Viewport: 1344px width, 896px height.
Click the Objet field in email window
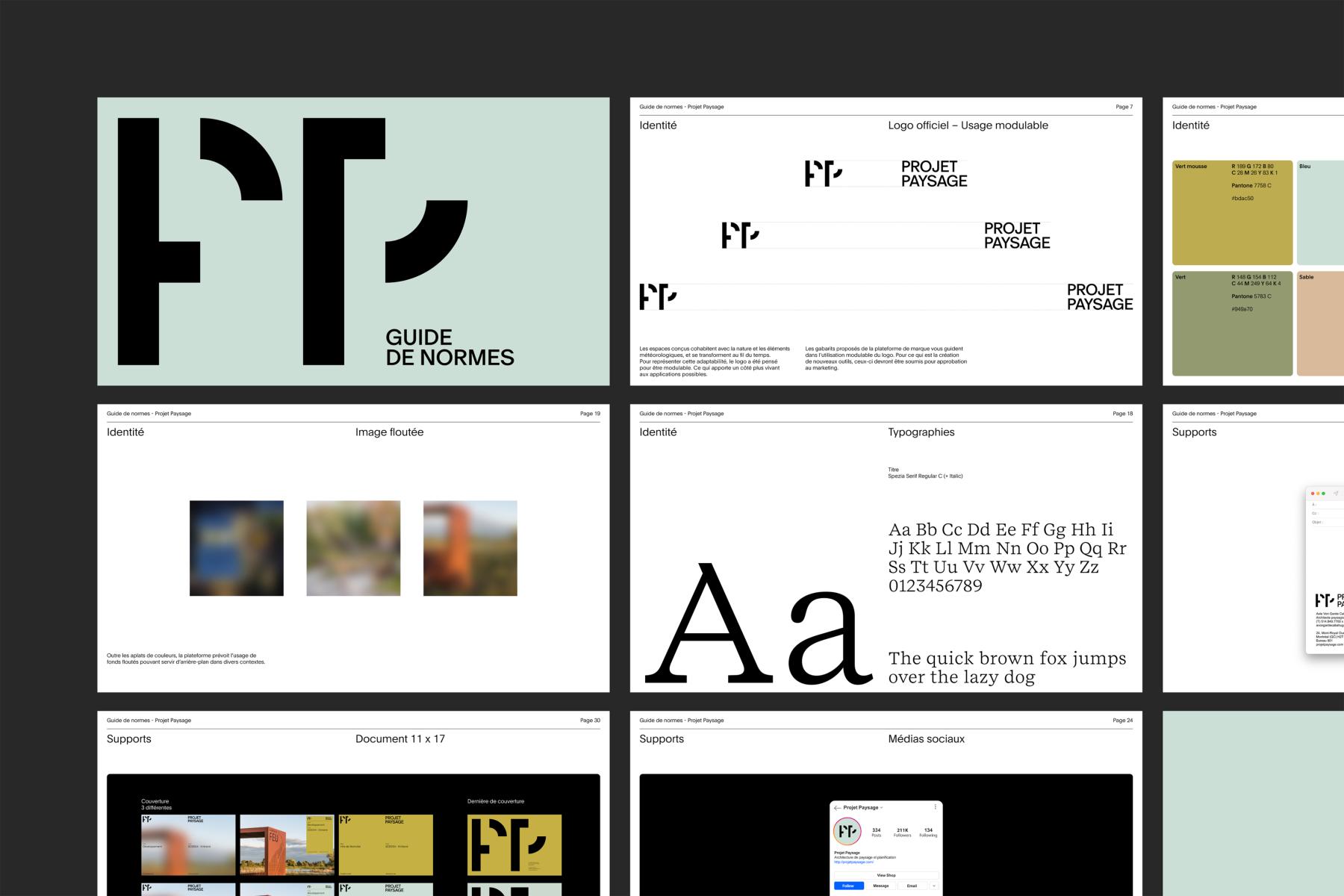click(1329, 523)
